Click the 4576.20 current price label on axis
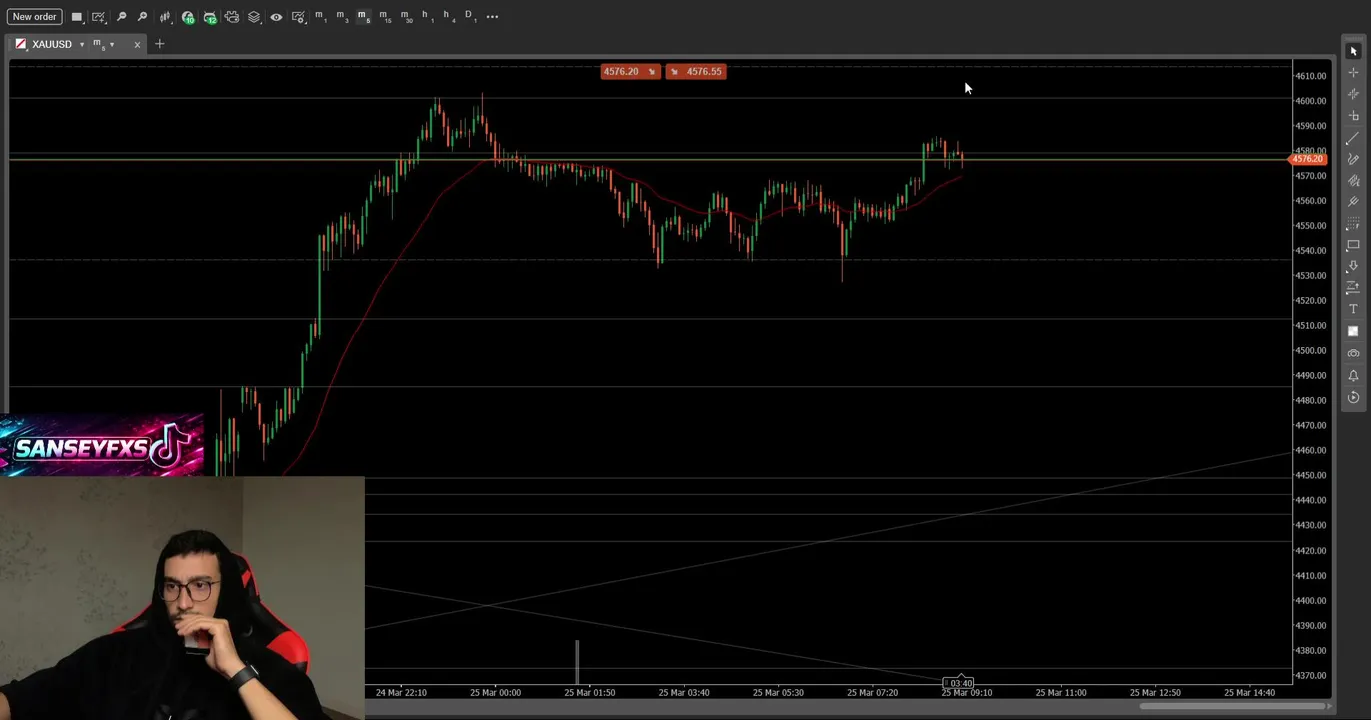 1308,159
